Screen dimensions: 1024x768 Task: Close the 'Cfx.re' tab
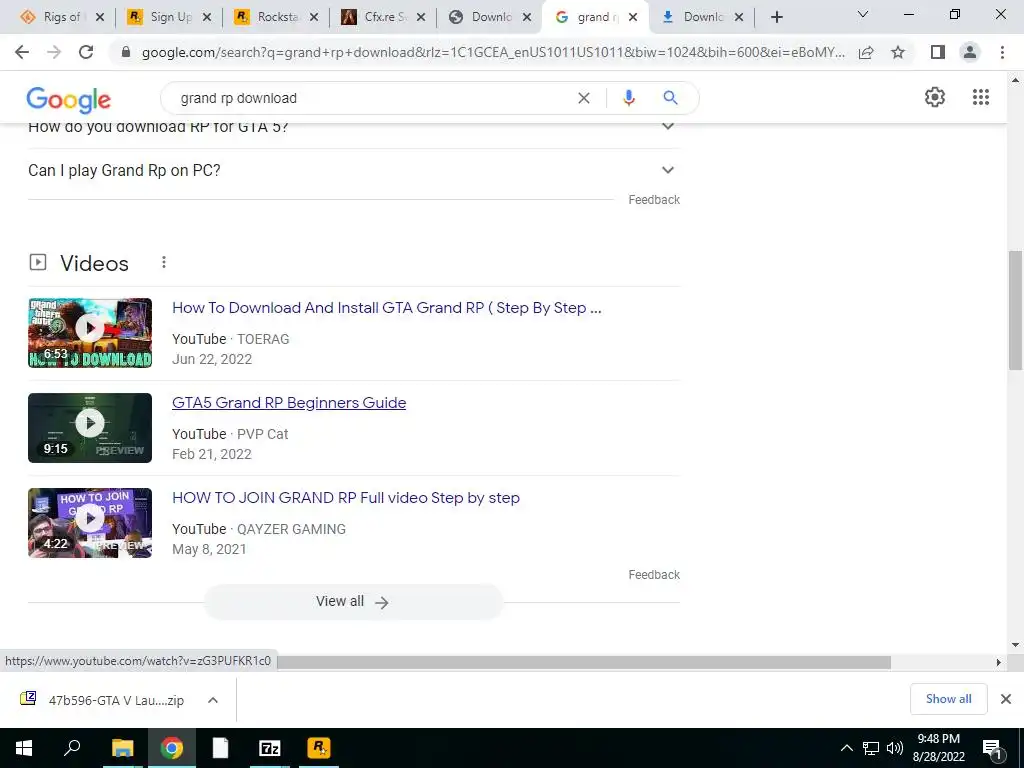pos(421,17)
